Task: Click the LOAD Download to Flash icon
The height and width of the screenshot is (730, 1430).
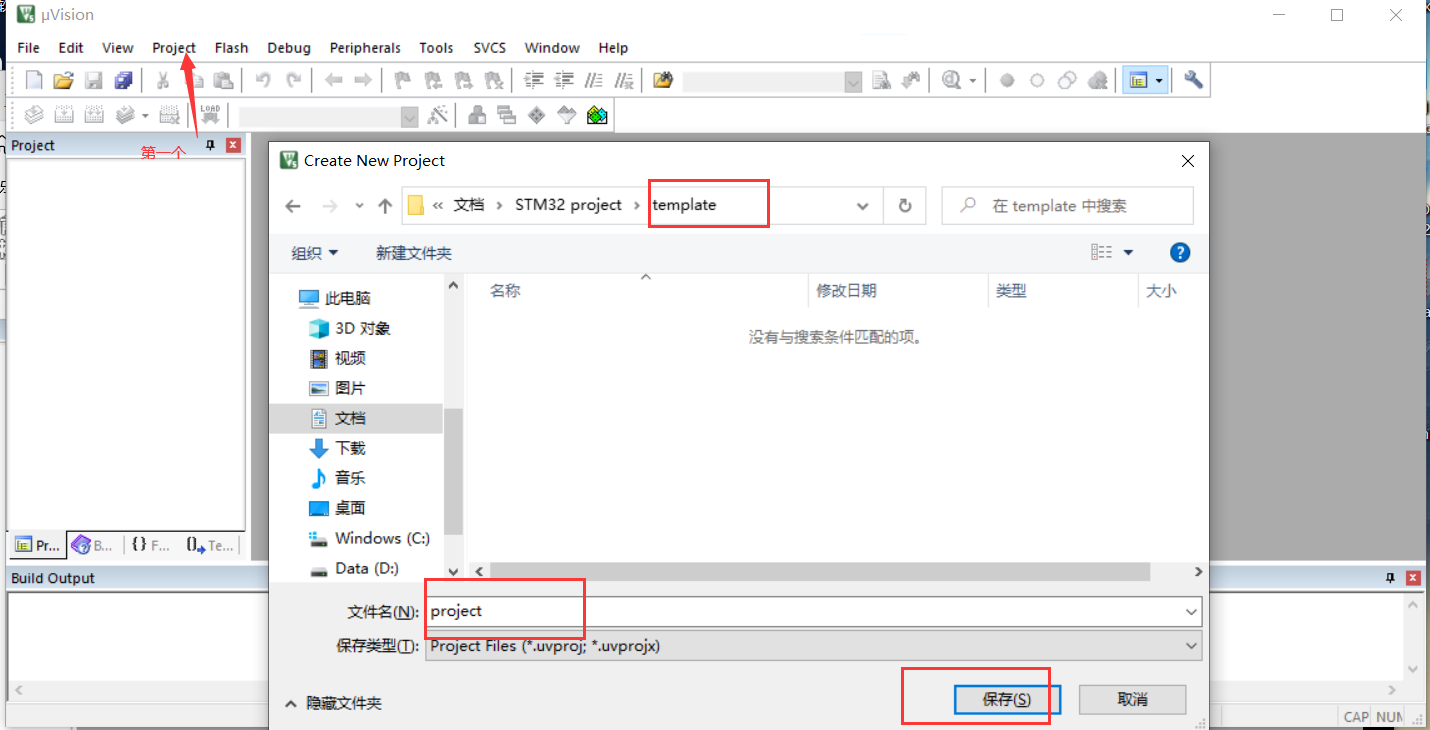Action: click(x=210, y=112)
